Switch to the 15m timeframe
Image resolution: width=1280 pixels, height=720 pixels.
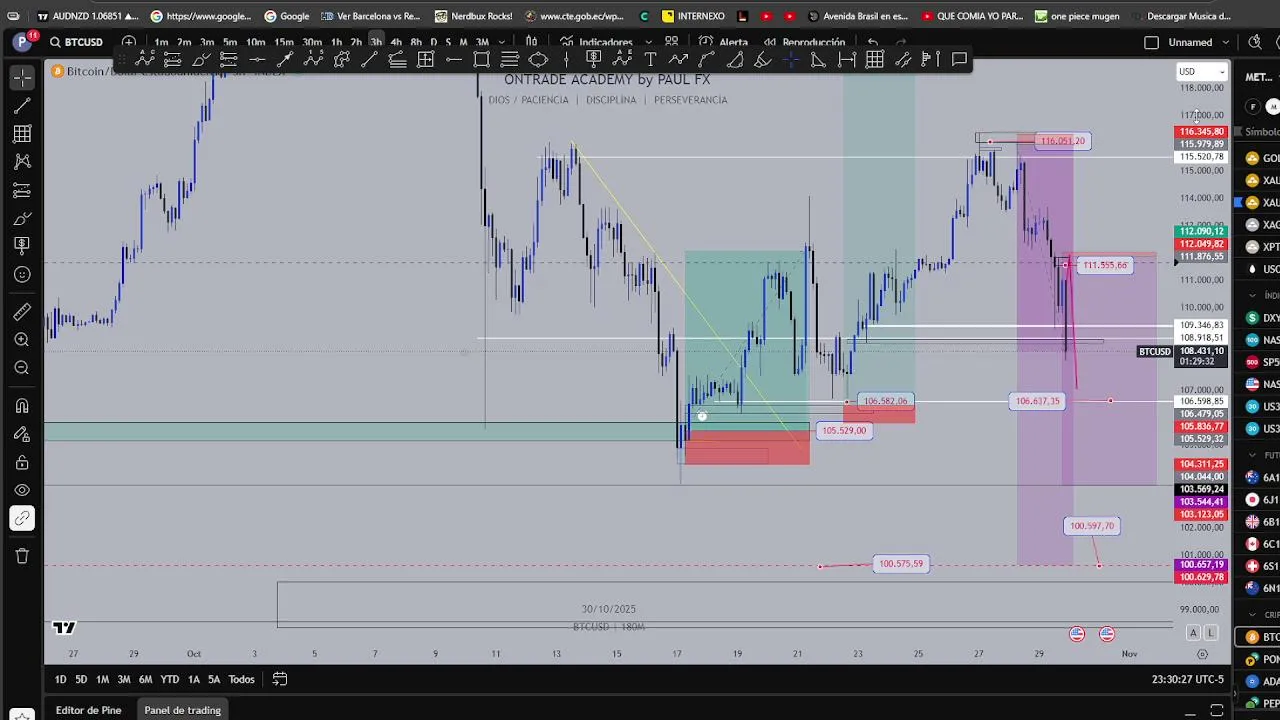coord(284,42)
